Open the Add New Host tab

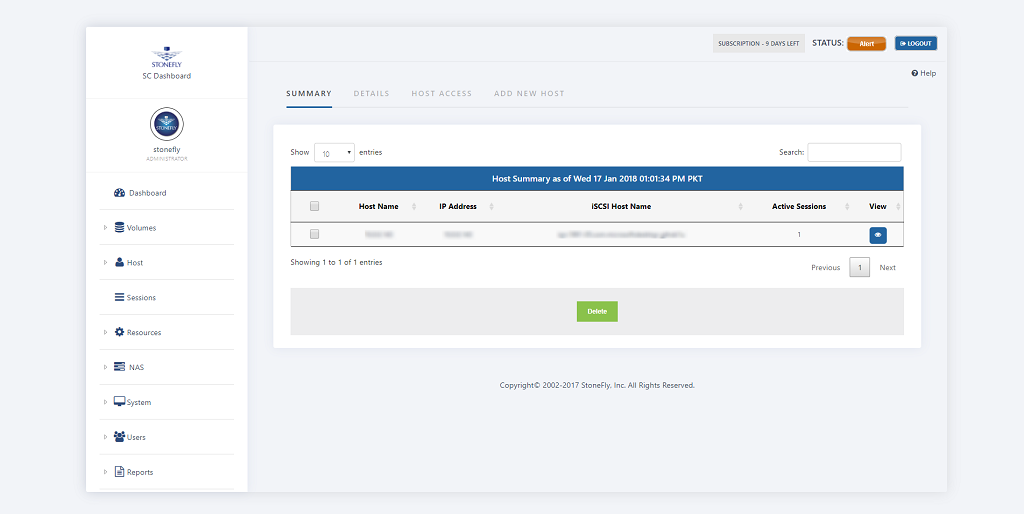(529, 94)
